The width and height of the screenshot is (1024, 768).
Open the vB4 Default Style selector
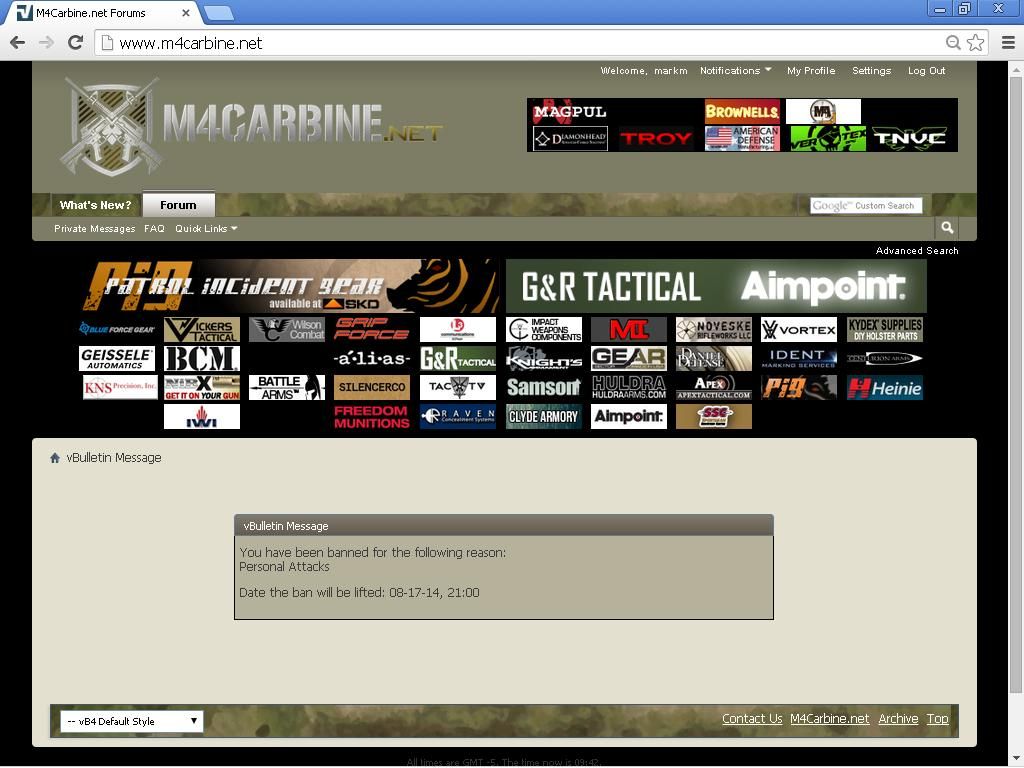point(131,721)
